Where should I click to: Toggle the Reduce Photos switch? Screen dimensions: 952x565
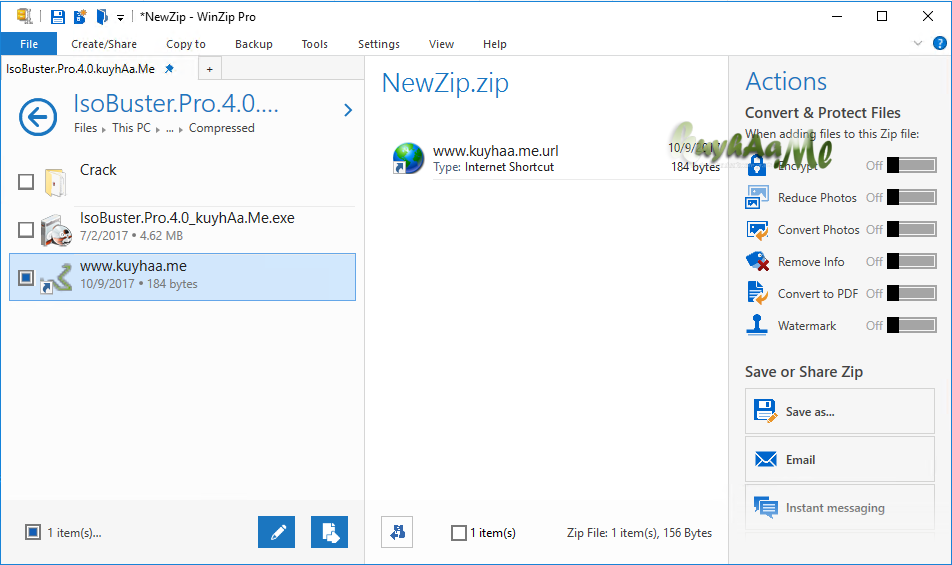point(911,197)
